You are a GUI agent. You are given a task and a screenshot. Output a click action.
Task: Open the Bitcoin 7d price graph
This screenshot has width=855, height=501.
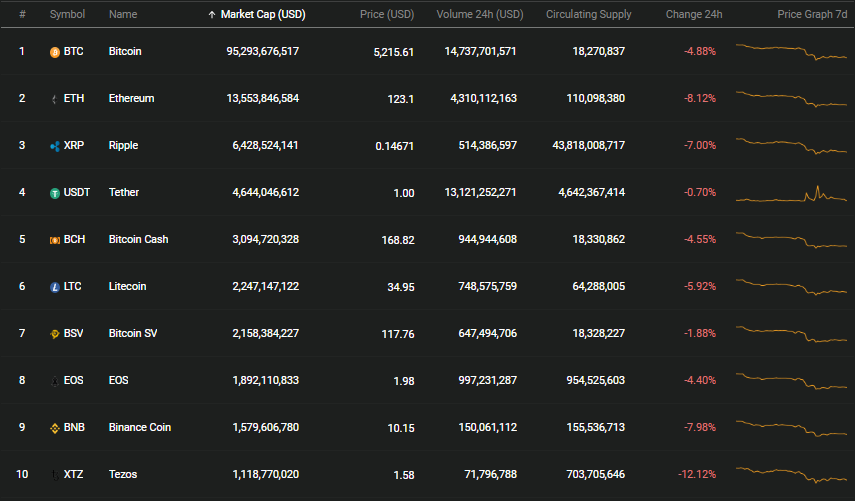tap(791, 51)
